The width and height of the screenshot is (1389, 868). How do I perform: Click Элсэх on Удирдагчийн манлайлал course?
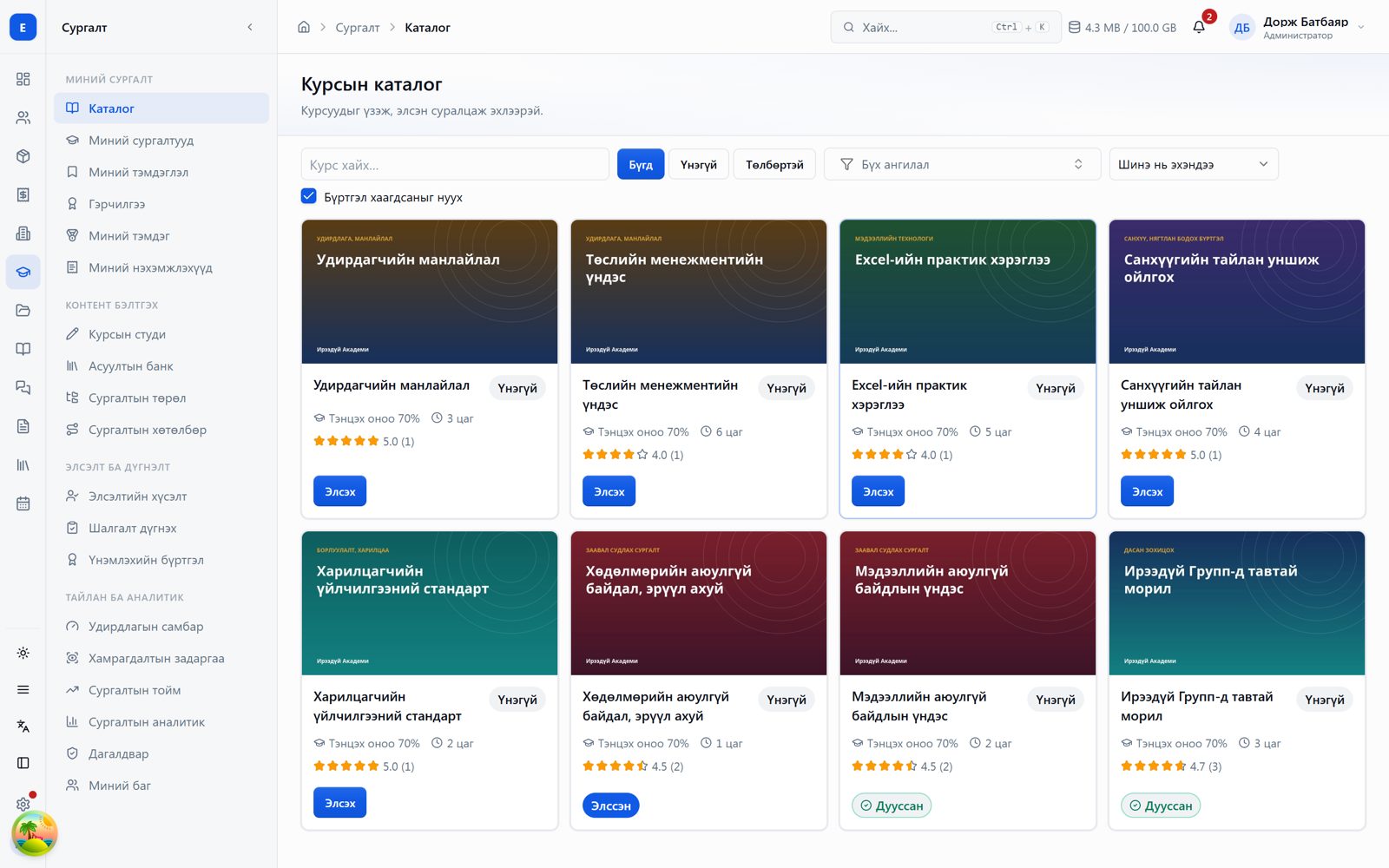339,491
